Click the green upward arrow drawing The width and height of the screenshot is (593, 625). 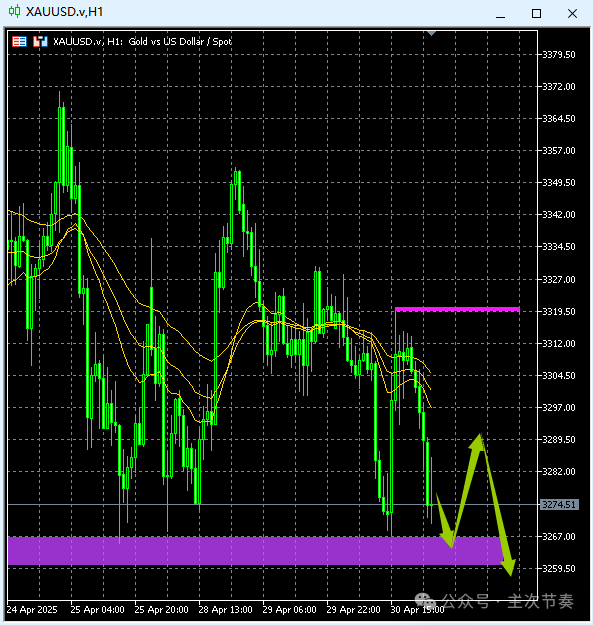click(x=467, y=488)
